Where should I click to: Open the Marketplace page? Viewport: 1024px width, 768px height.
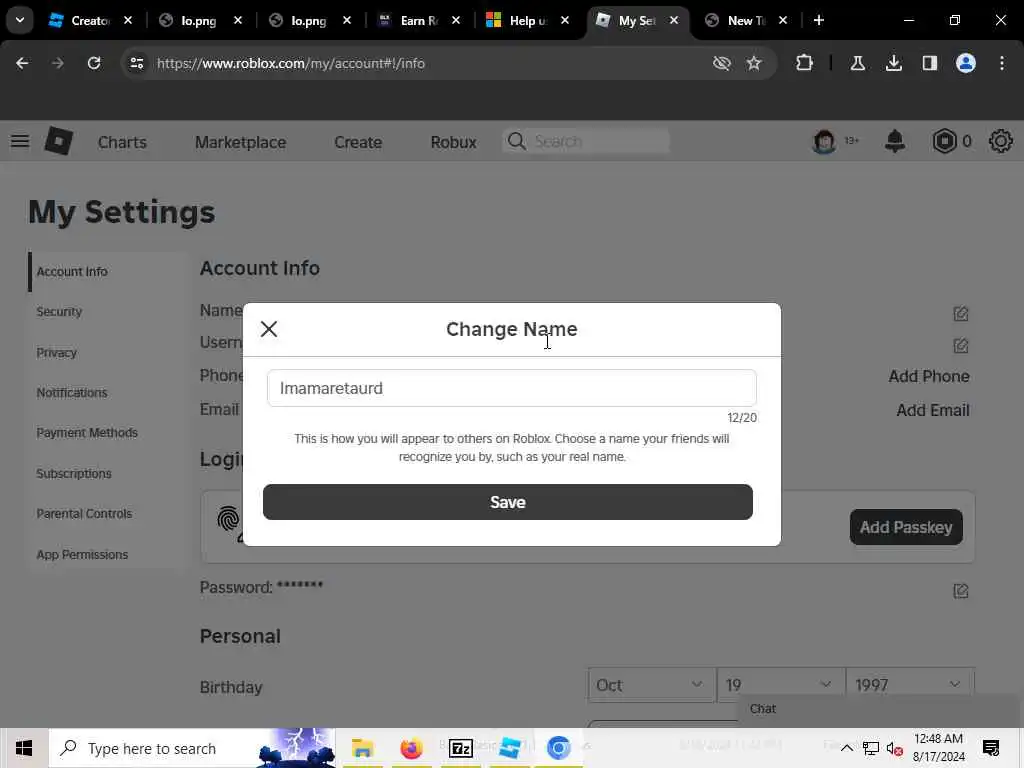[240, 142]
